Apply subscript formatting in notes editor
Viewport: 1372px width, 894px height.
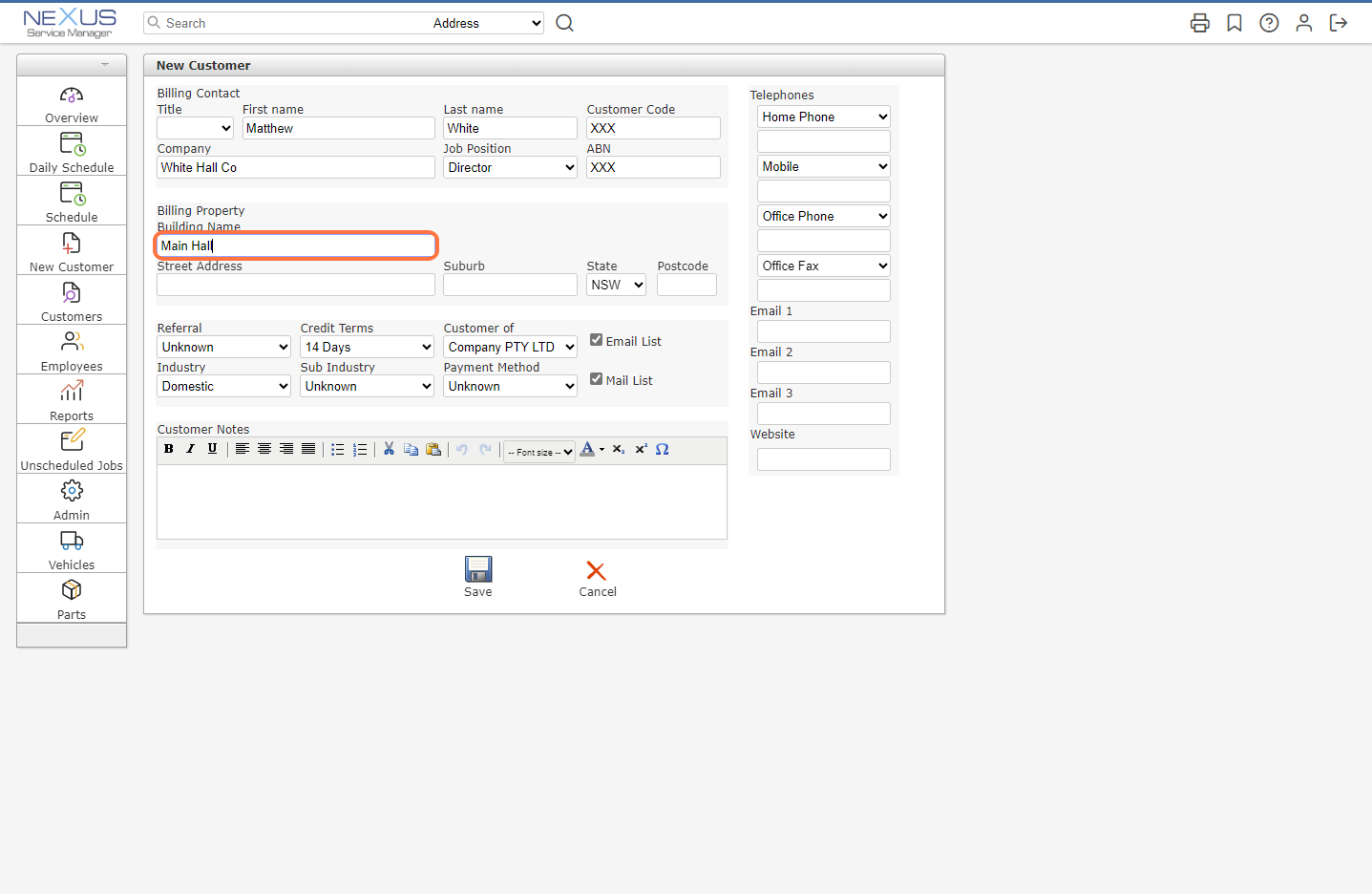point(619,449)
